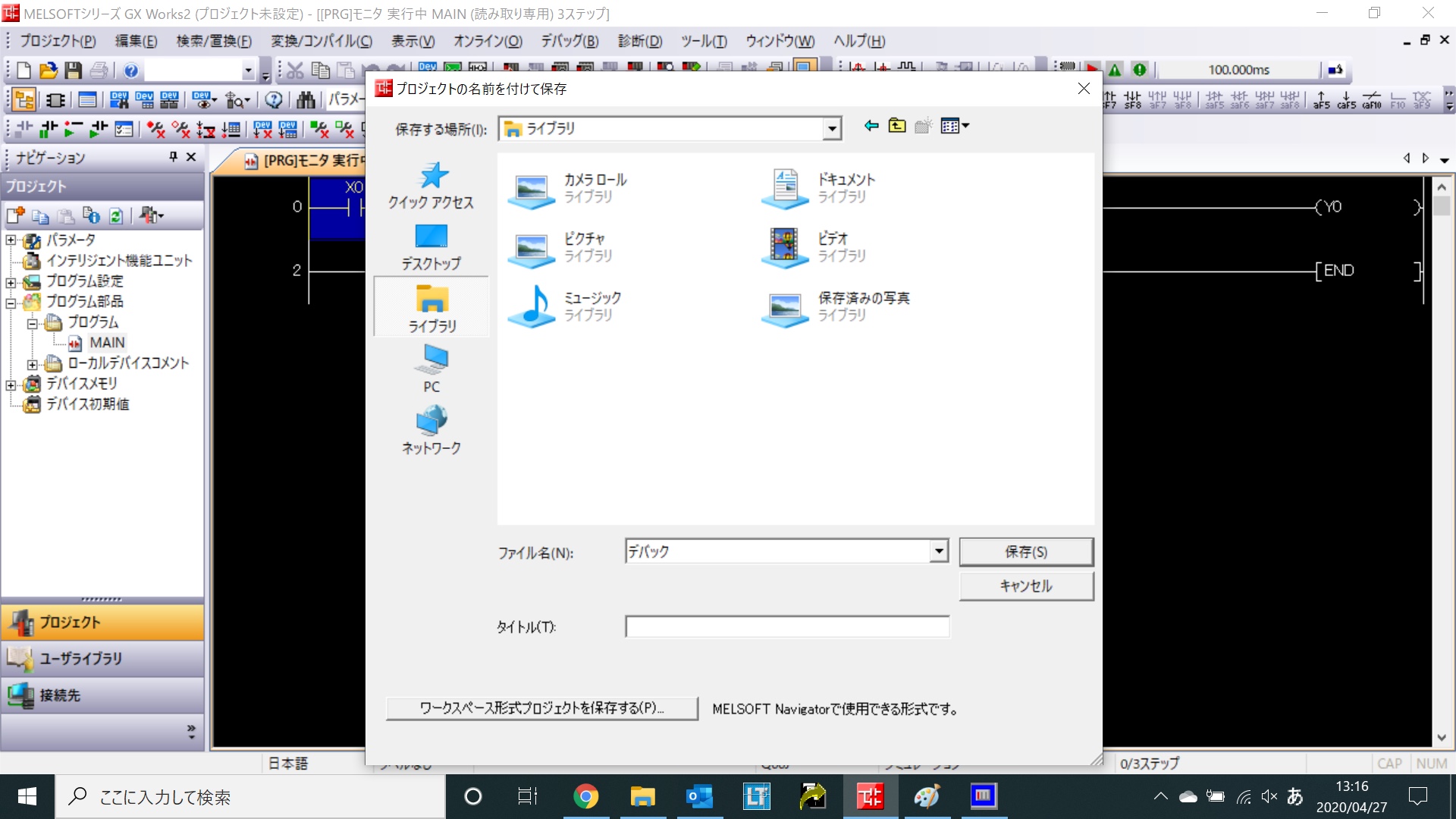Expand the デバイスメモリ tree node

[11, 385]
